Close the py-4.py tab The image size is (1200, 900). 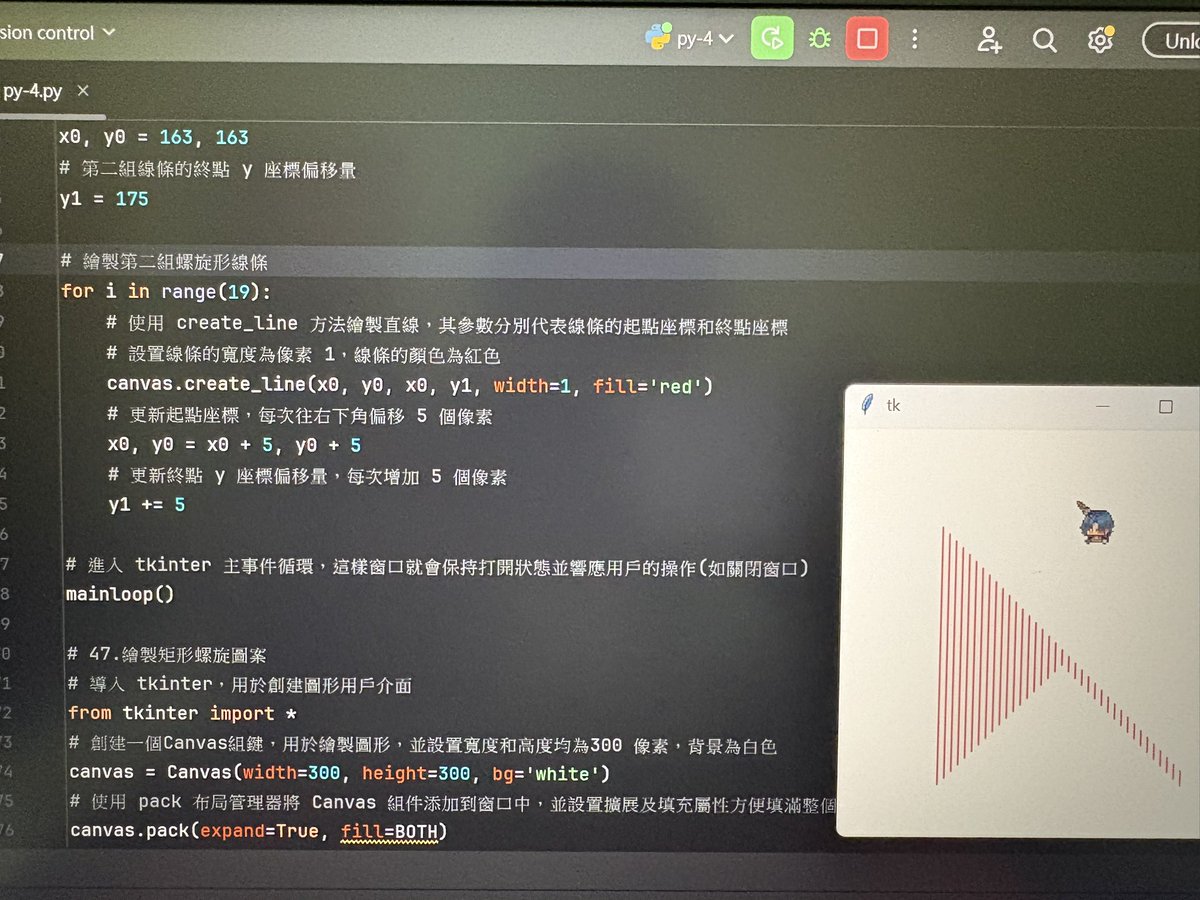[x=83, y=90]
